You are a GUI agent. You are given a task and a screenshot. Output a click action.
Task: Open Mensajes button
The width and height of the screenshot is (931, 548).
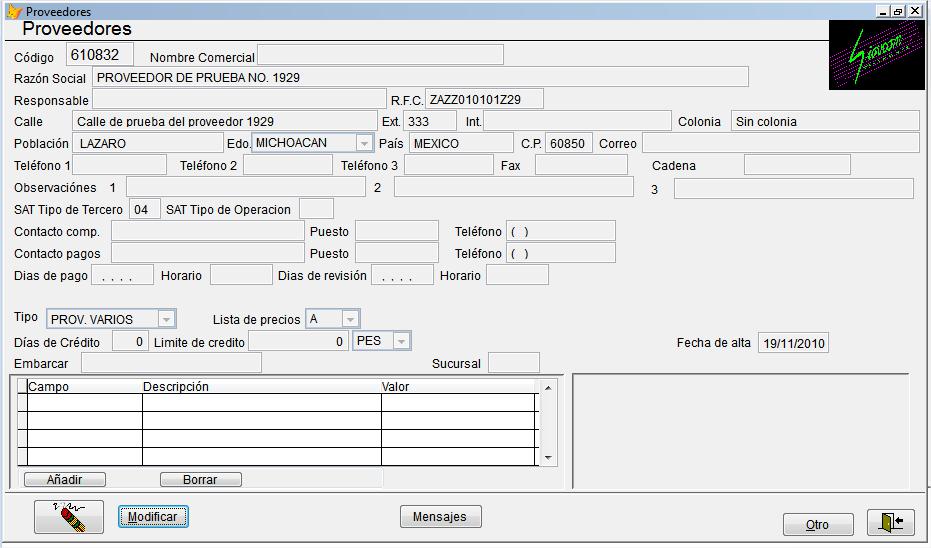point(441,517)
